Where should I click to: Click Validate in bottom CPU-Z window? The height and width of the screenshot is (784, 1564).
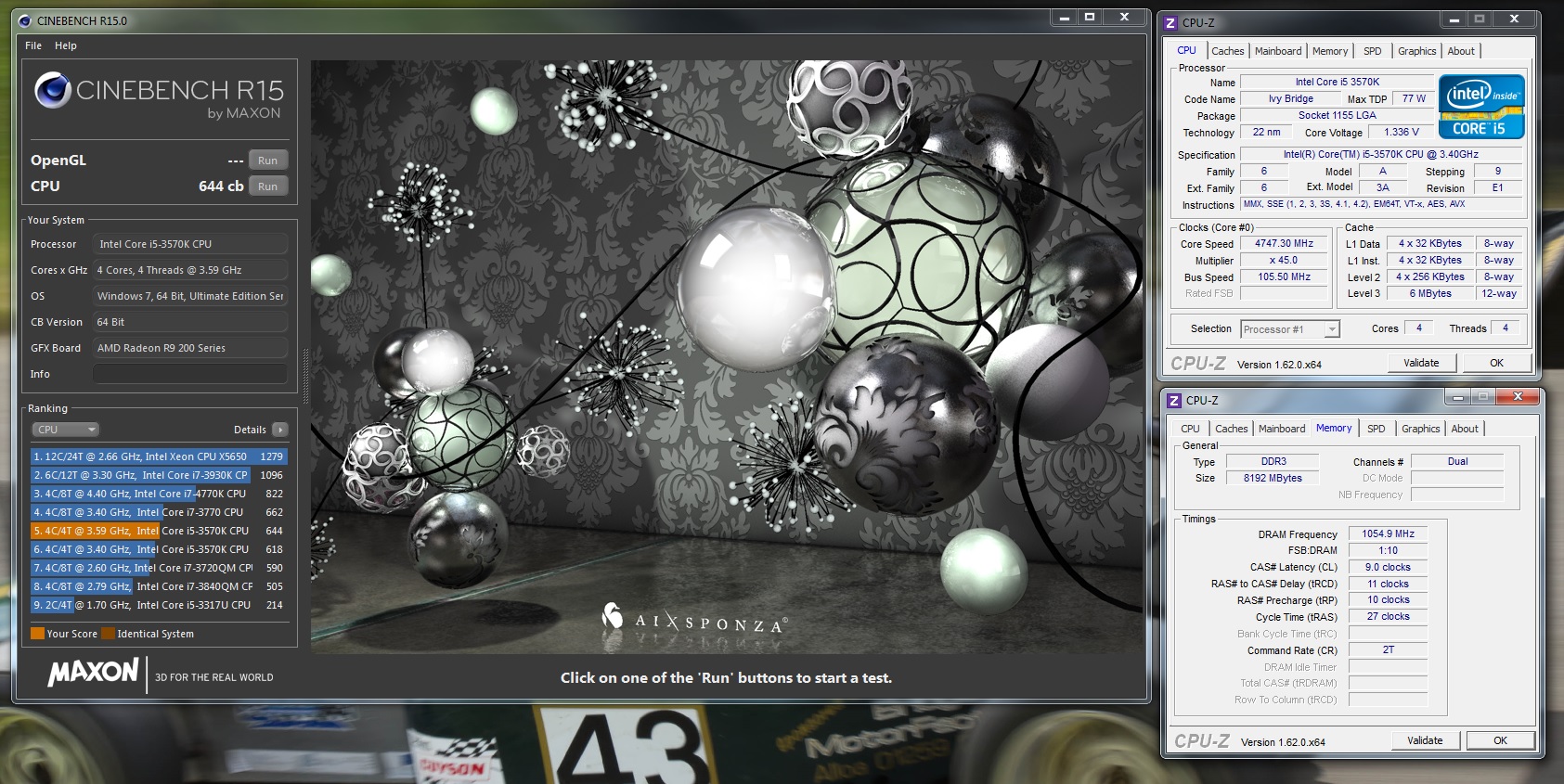pos(1425,740)
